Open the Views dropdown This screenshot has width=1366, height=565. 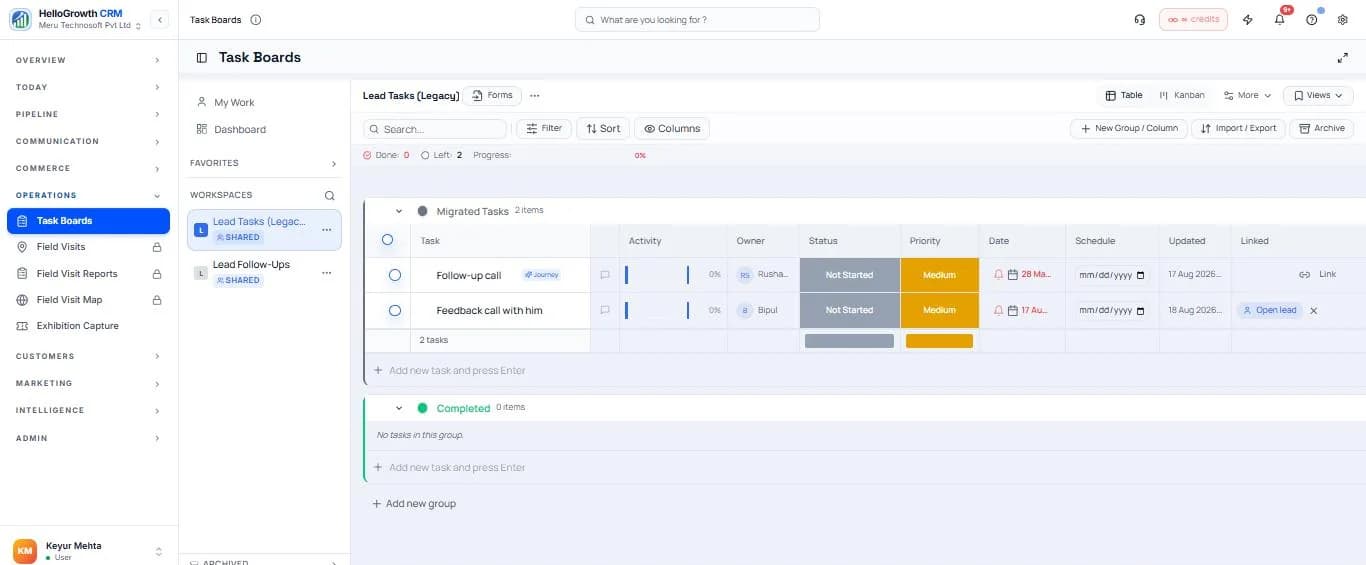(1318, 96)
